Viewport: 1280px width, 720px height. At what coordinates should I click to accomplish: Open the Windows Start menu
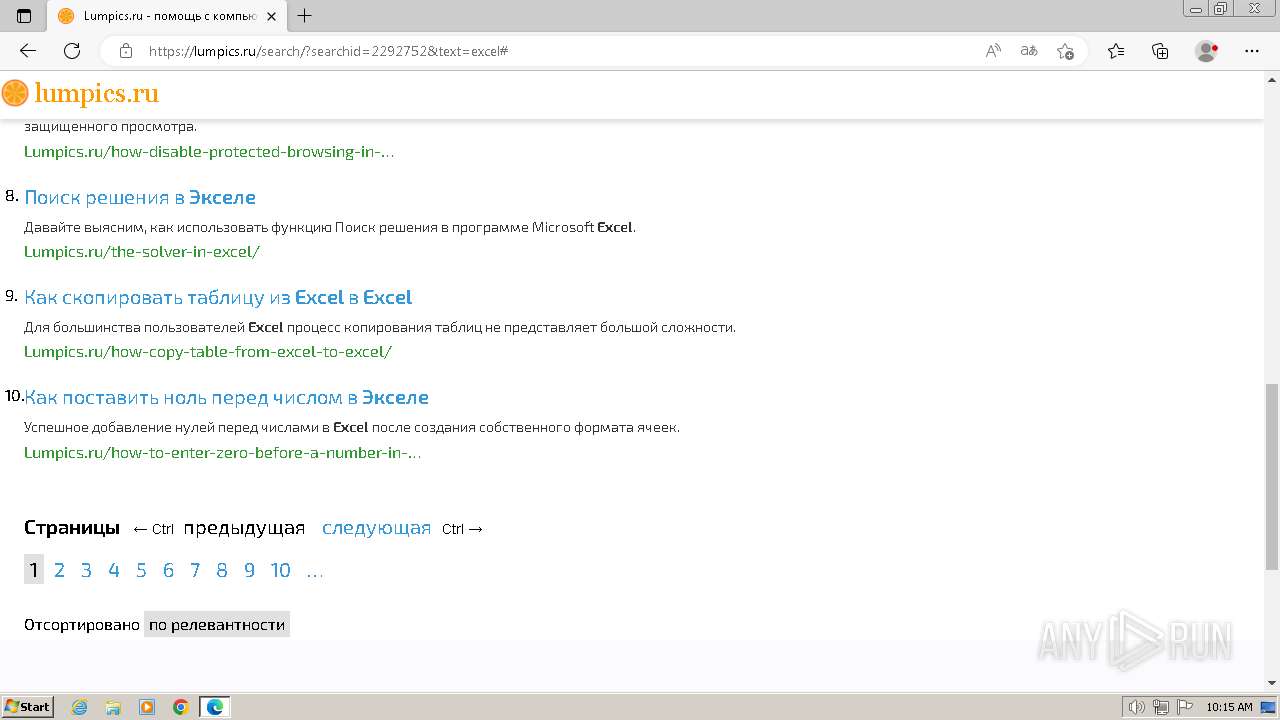(x=27, y=706)
